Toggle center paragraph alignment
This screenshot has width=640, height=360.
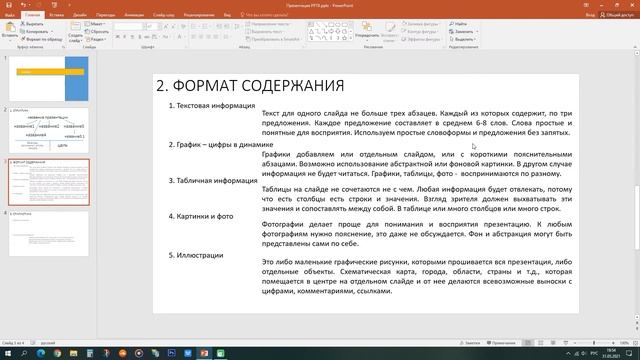[201, 37]
